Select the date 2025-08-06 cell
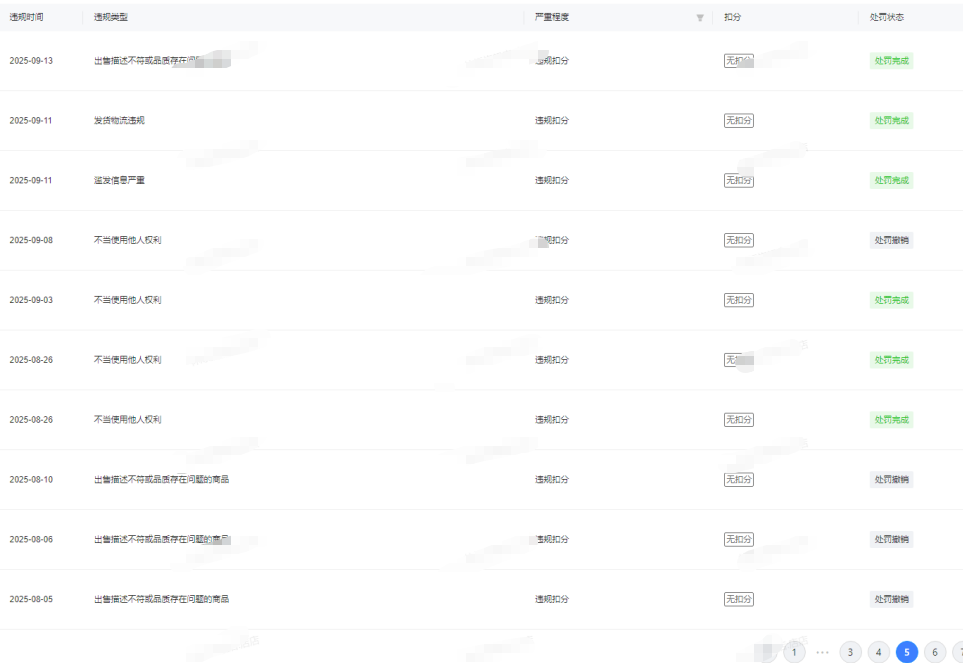 tap(31, 540)
